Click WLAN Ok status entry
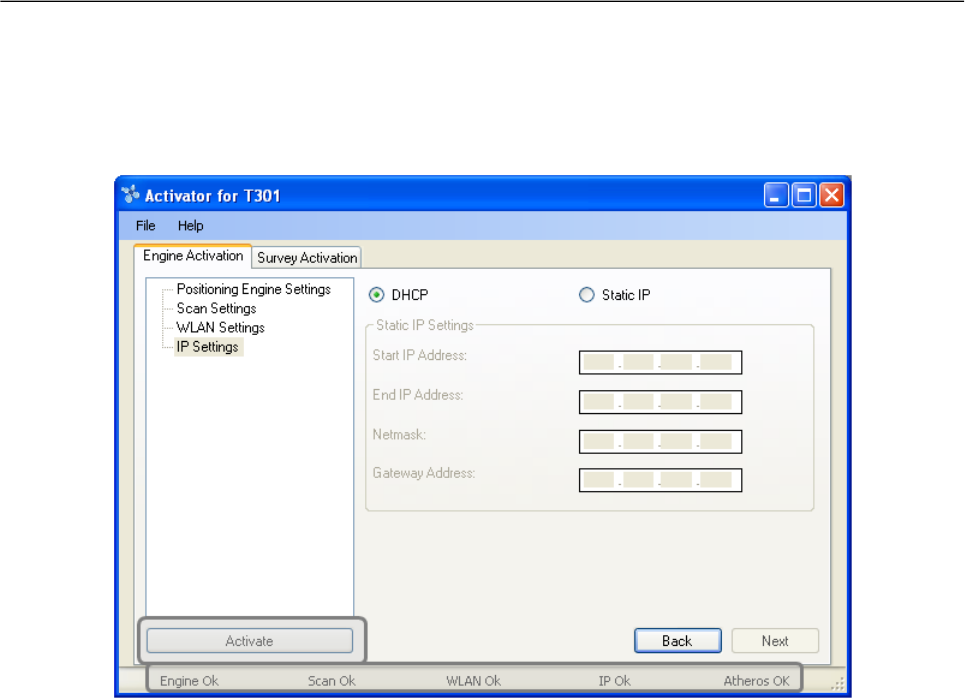 (x=473, y=681)
